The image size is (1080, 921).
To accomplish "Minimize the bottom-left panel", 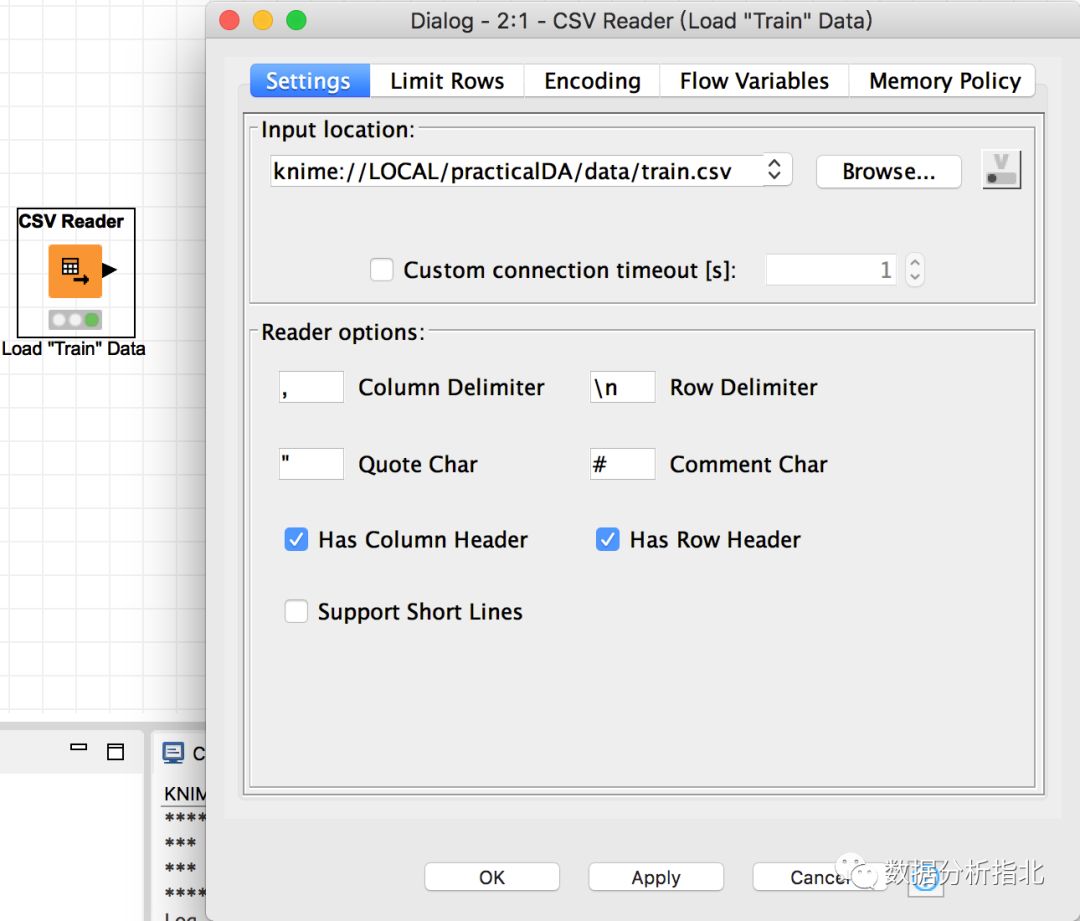I will click(x=79, y=747).
